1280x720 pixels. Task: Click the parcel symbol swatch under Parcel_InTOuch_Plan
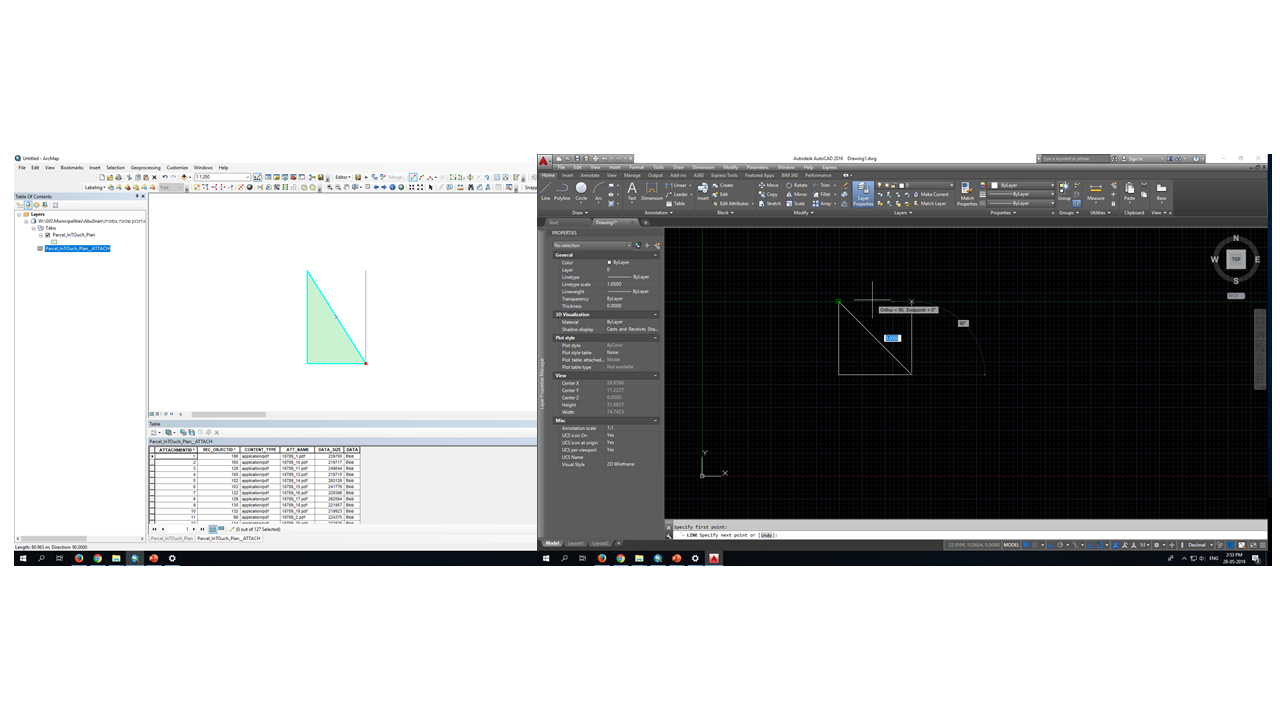55,241
